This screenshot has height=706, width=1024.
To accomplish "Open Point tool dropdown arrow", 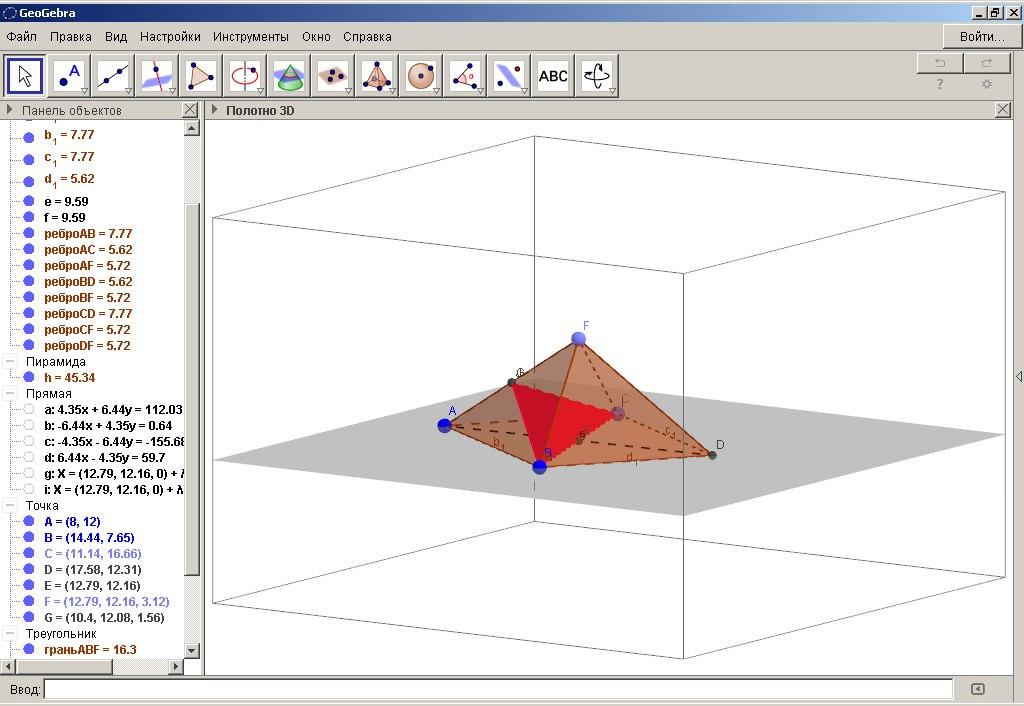I will tap(84, 91).
